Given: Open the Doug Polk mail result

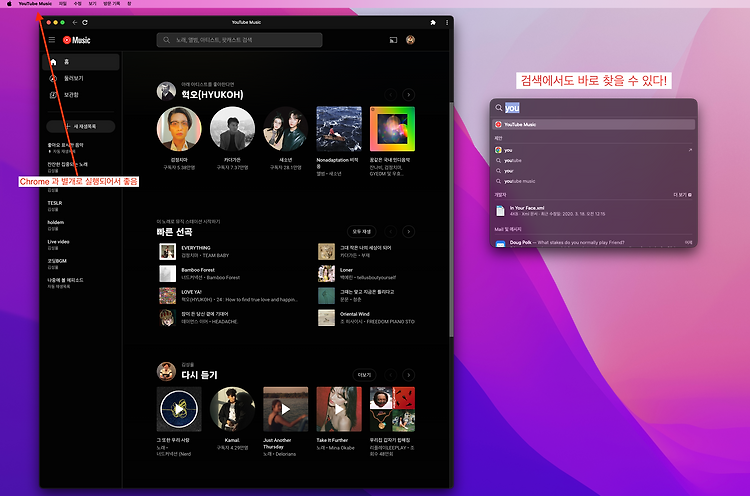Looking at the screenshot, I should (x=593, y=243).
